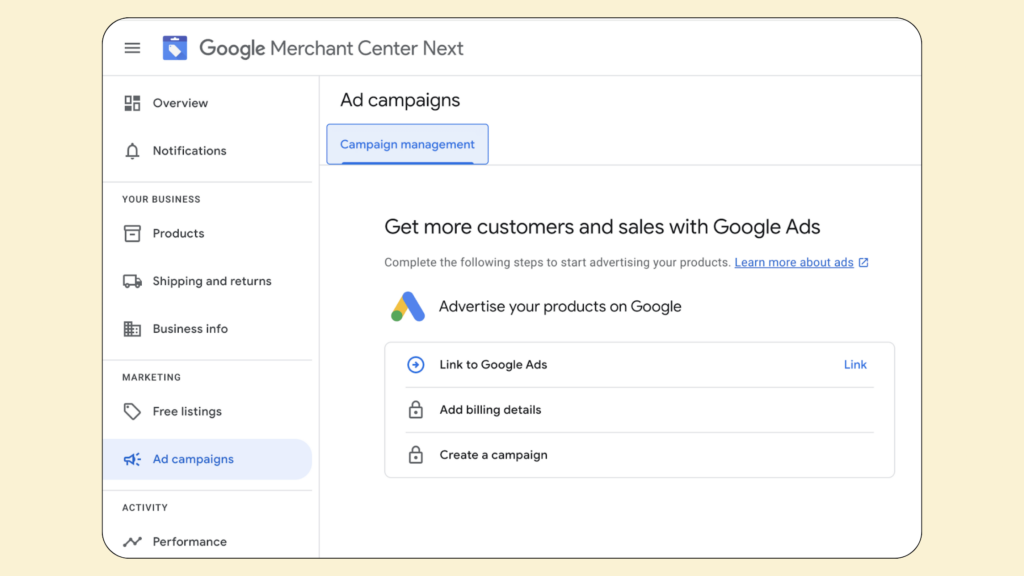Switch to the Campaign management tab
This screenshot has width=1024, height=576.
[x=408, y=144]
